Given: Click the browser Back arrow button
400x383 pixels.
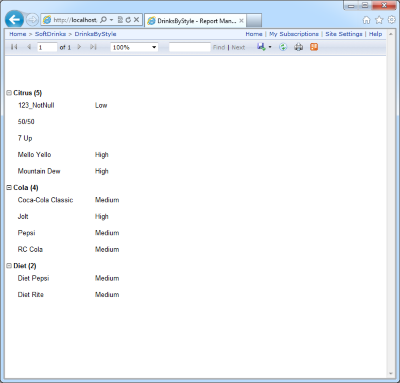Looking at the screenshot, I should [14, 20].
